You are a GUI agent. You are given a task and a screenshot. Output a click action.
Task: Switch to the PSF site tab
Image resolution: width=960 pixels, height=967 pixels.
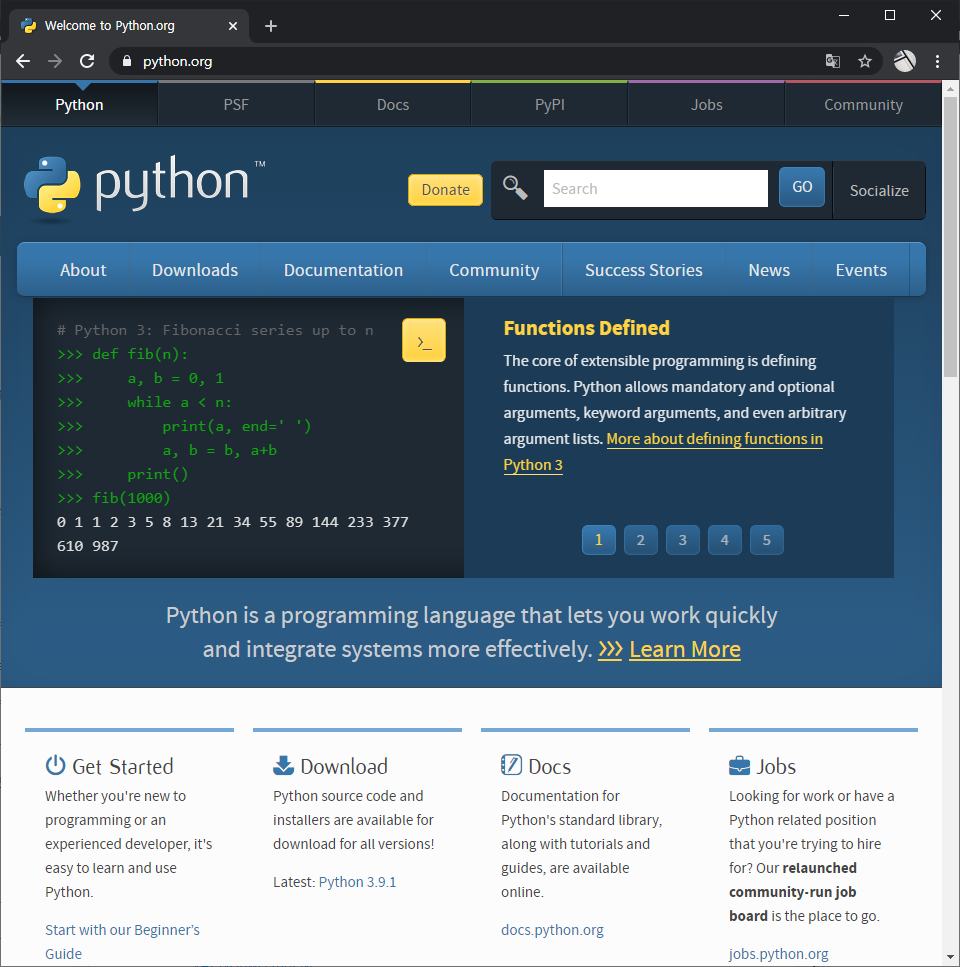pos(236,105)
